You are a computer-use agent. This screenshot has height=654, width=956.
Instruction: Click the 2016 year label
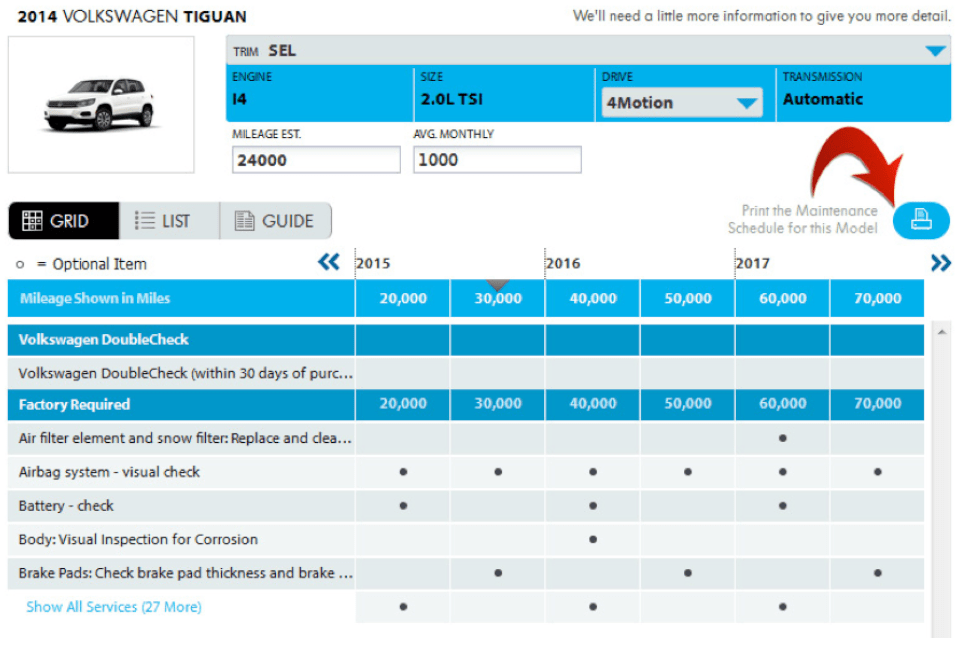click(563, 263)
